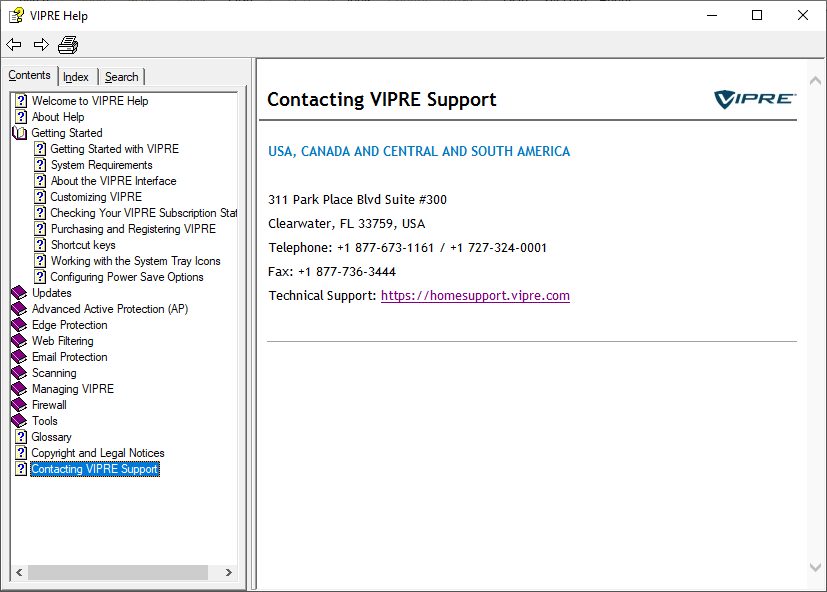This screenshot has height=592, width=827.
Task: Click the content pane scroll down arrow
Action: tap(815, 568)
